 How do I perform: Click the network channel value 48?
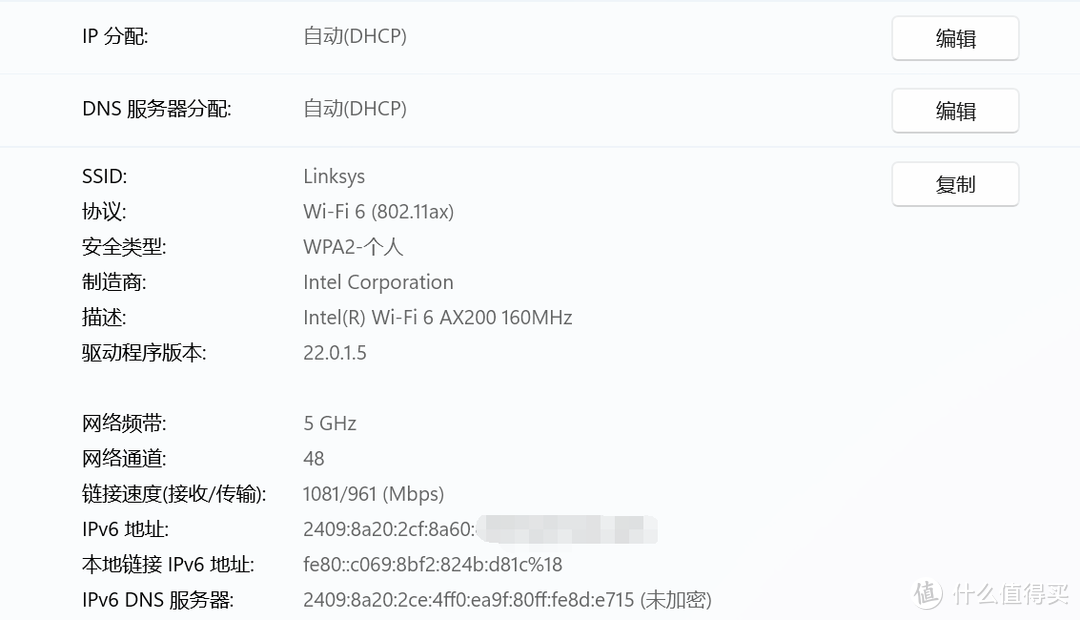coord(314,459)
